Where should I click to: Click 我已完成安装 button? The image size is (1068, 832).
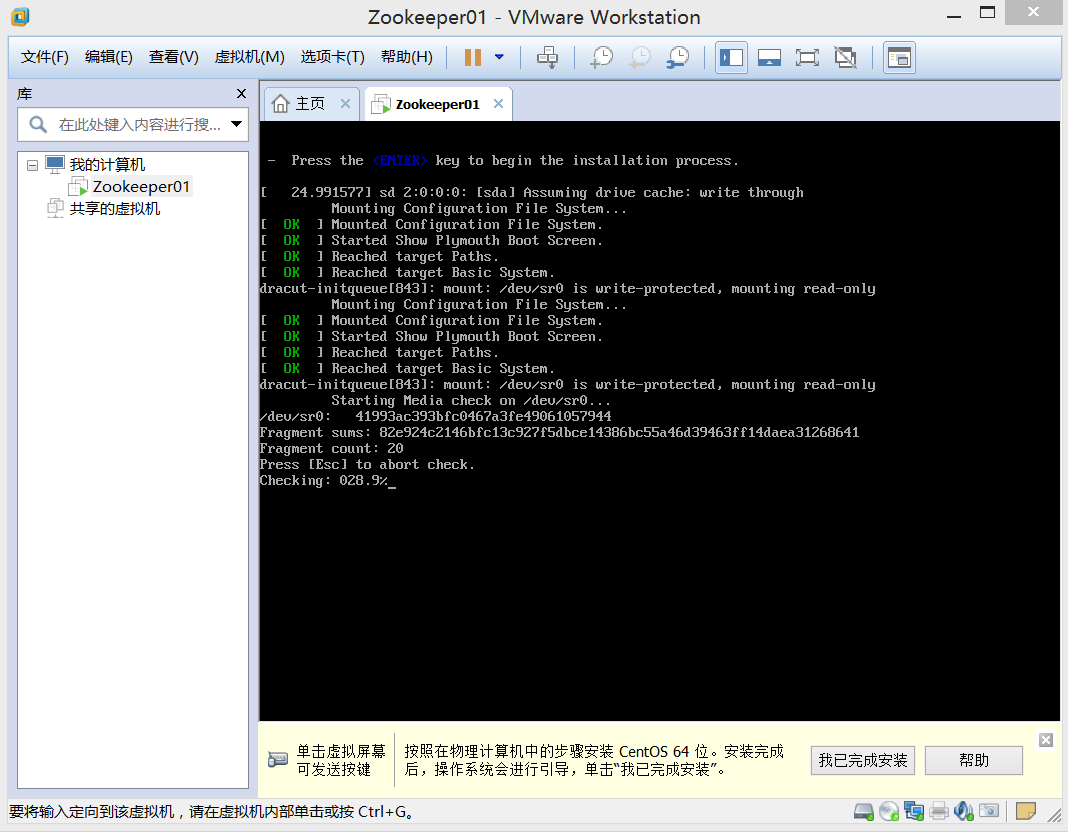tap(862, 761)
